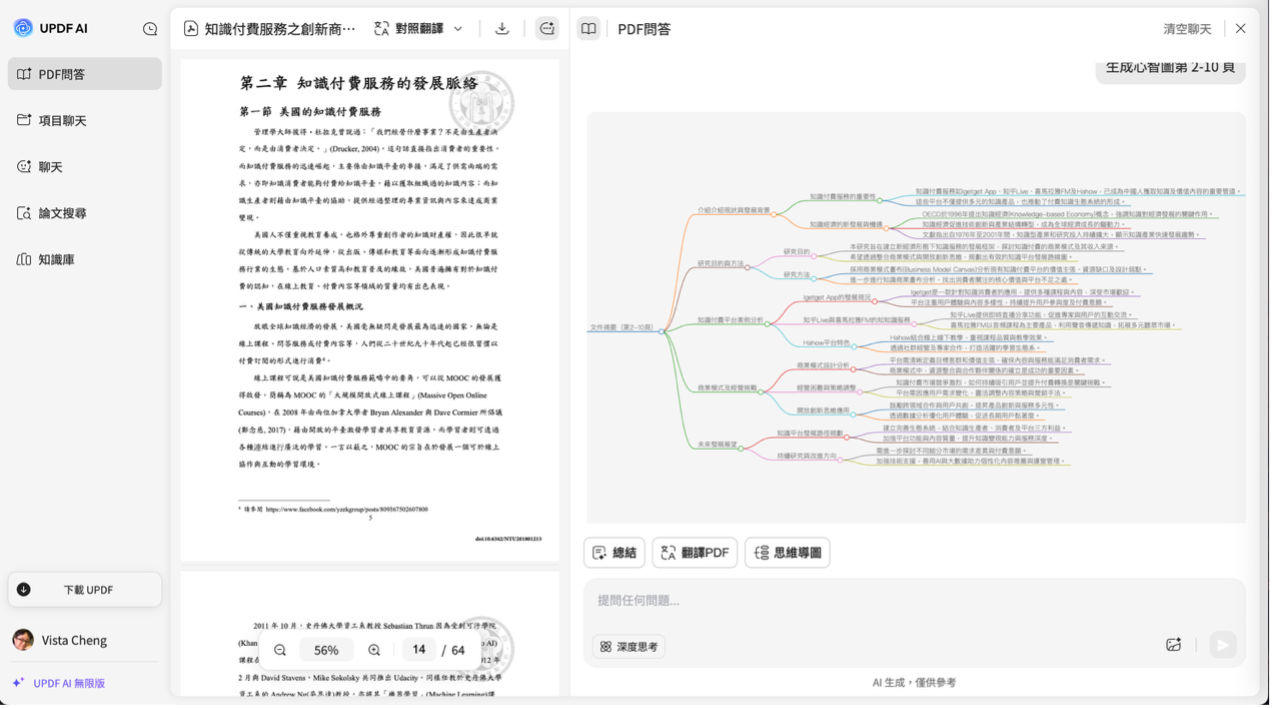The height and width of the screenshot is (708, 1274).
Task: Click the send arrow button
Action: tap(1222, 645)
